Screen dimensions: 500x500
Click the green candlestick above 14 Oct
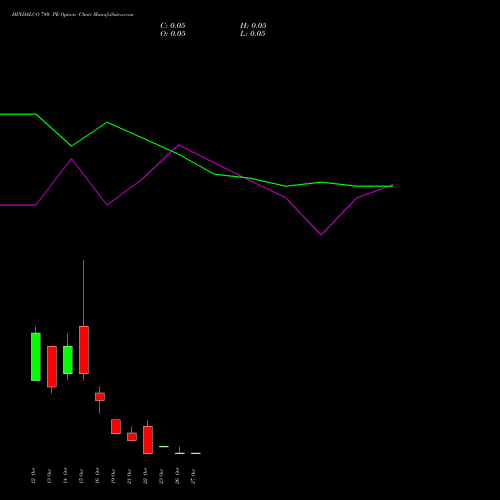point(68,360)
